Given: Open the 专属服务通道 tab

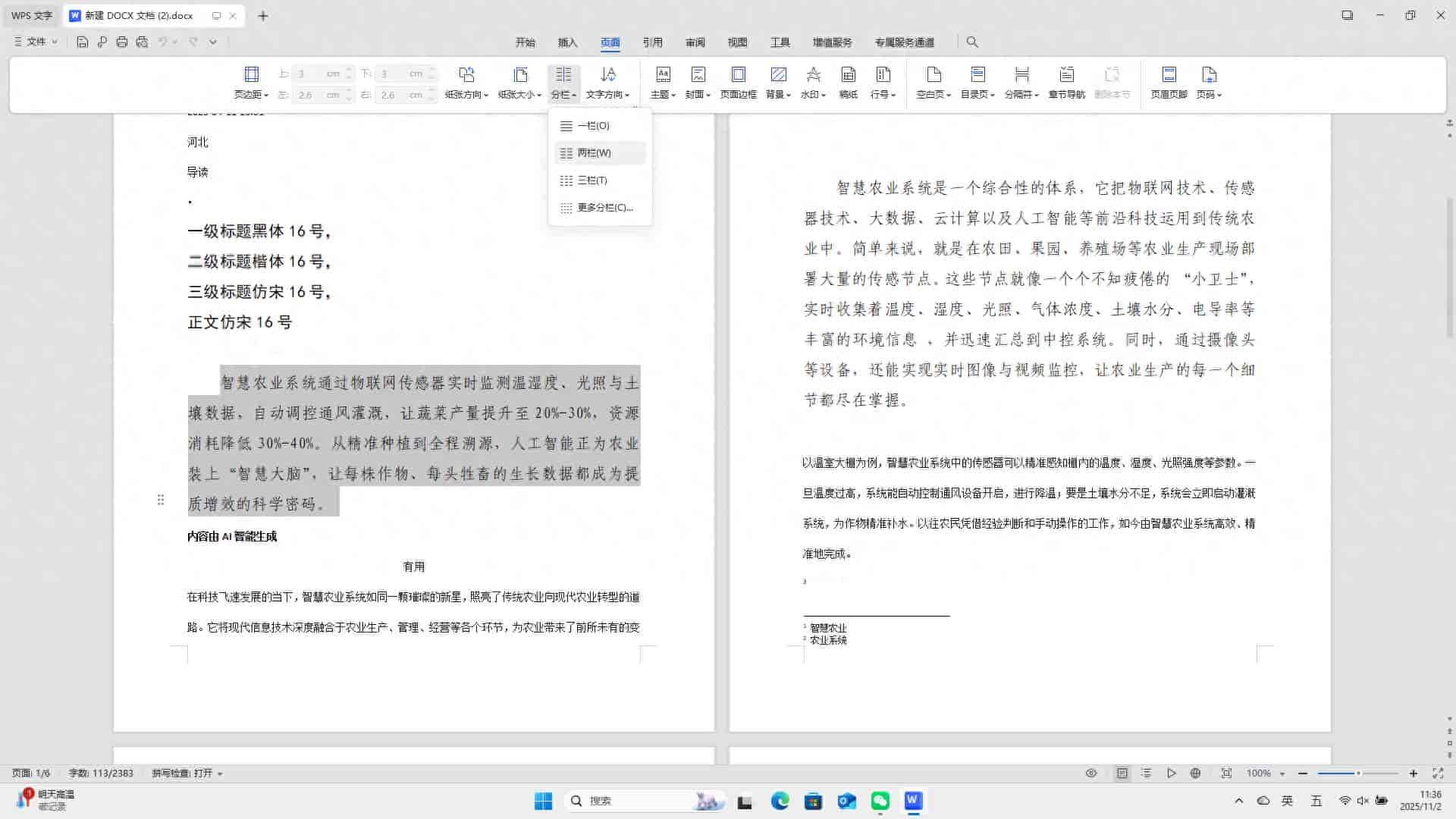Looking at the screenshot, I should 904,42.
